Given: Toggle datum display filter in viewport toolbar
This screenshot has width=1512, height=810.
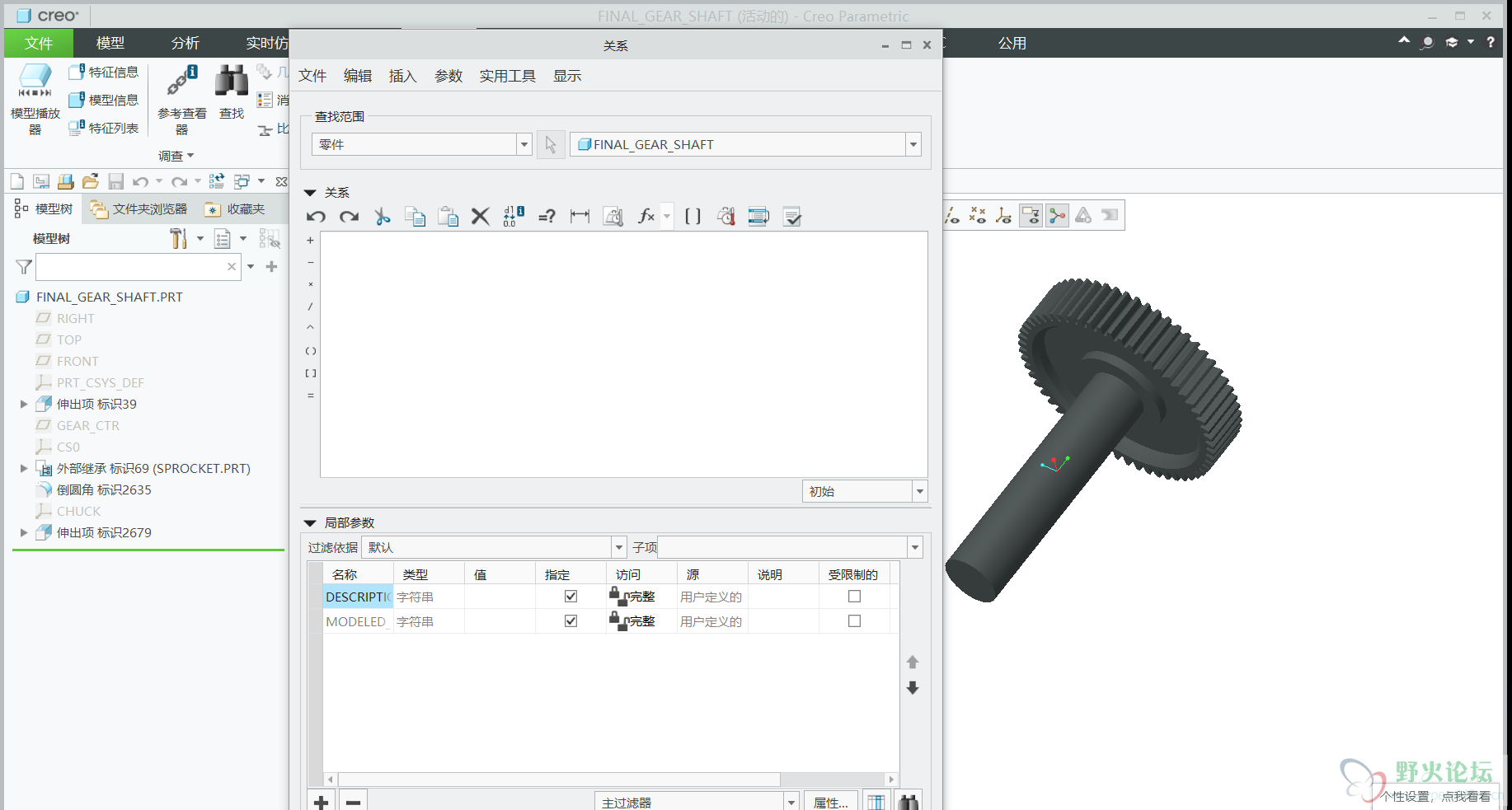Looking at the screenshot, I should click(1031, 216).
